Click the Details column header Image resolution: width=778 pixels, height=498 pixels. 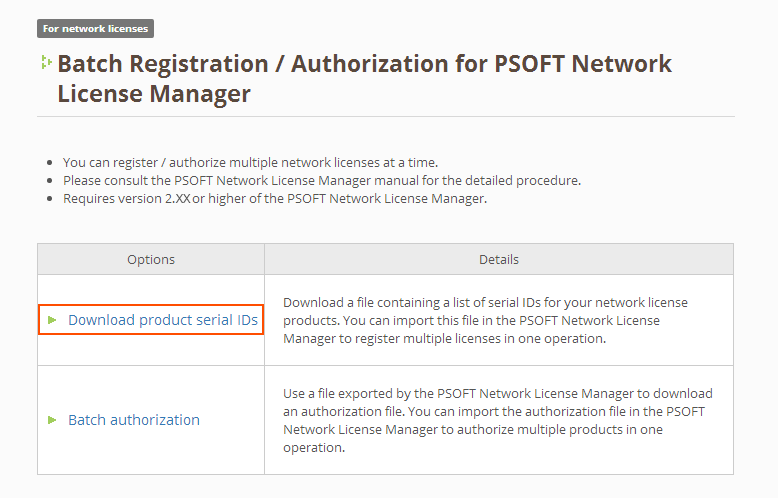[x=499, y=260]
